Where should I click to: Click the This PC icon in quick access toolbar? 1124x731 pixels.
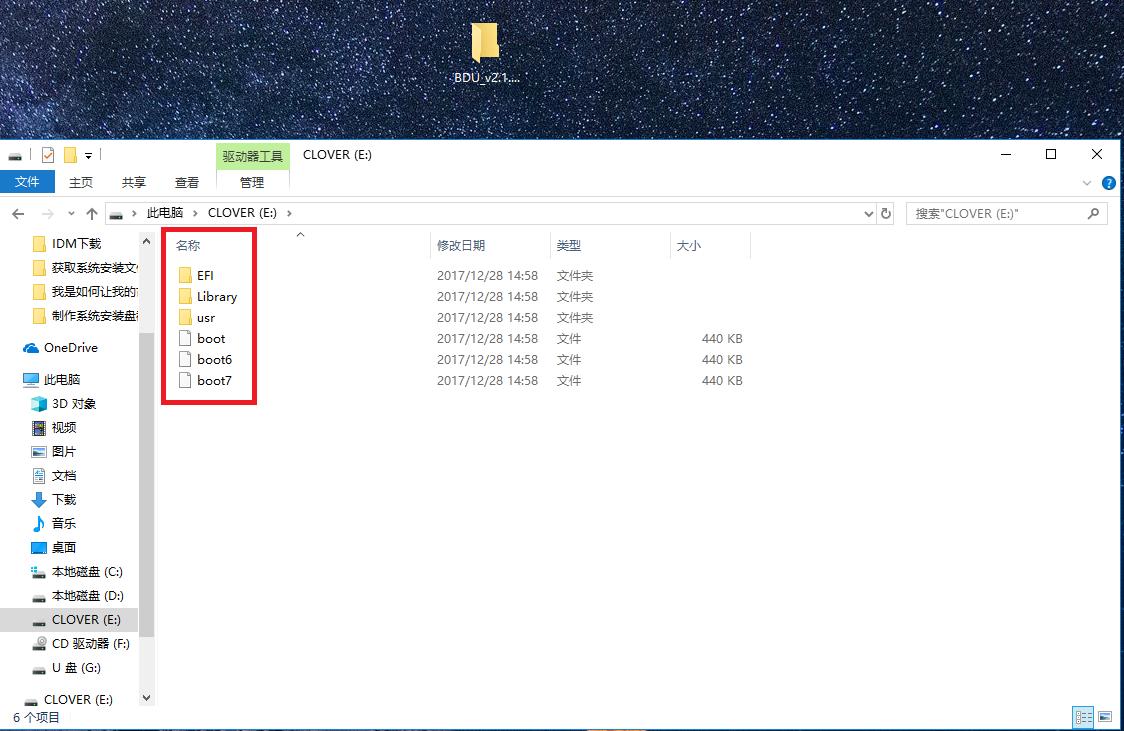[x=14, y=154]
